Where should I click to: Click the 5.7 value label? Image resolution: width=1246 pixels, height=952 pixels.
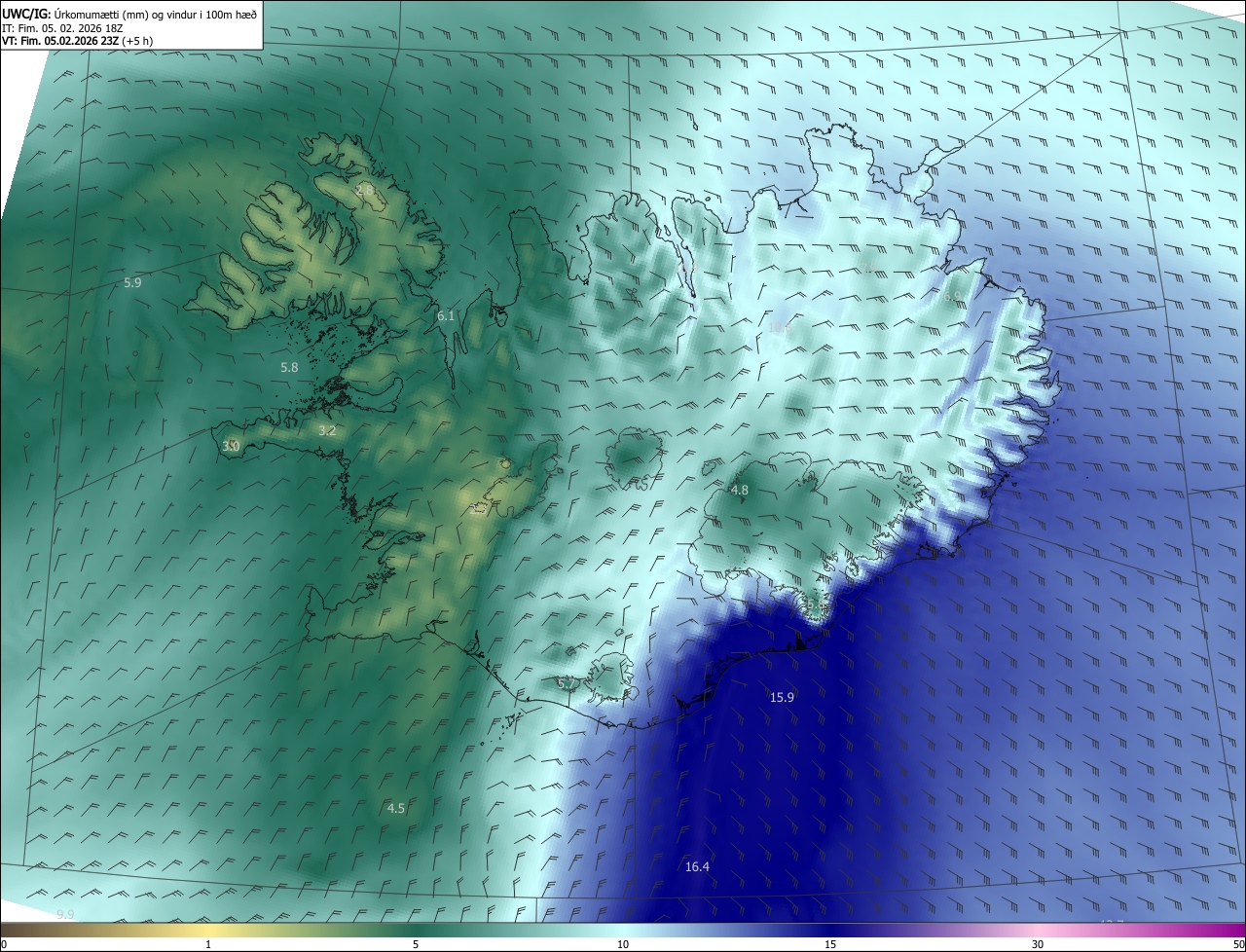[x=567, y=683]
